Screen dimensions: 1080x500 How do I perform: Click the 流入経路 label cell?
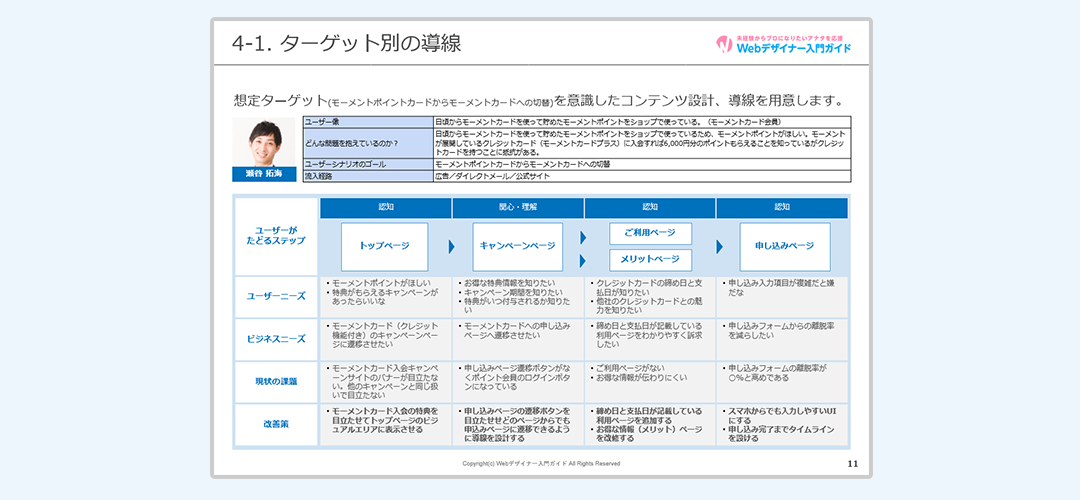pyautogui.click(x=368, y=176)
